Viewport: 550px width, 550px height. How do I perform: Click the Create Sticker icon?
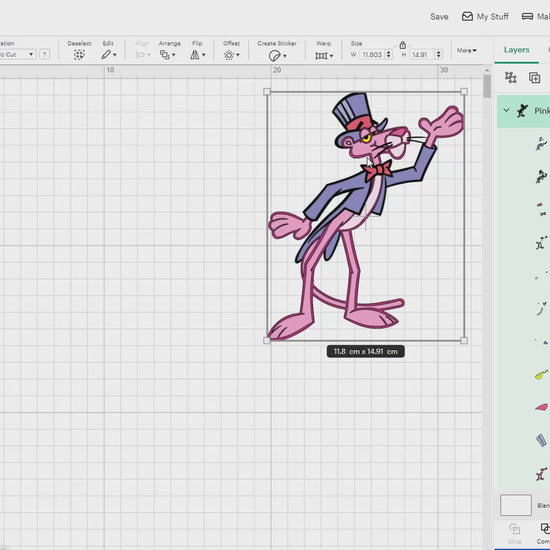(274, 56)
